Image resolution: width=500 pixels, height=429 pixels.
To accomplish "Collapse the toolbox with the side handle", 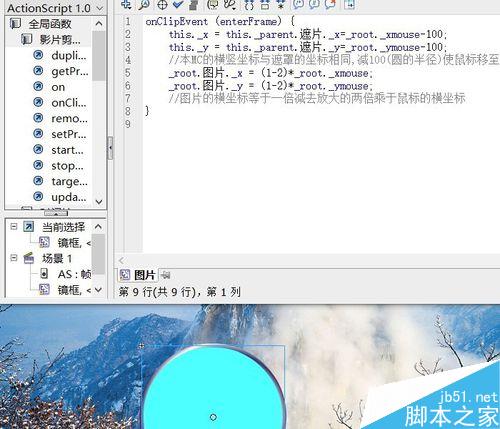I will pyautogui.click(x=110, y=148).
